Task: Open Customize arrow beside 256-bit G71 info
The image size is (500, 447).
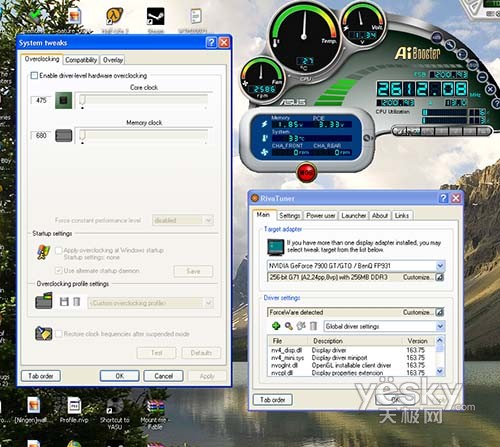Action: (440, 277)
